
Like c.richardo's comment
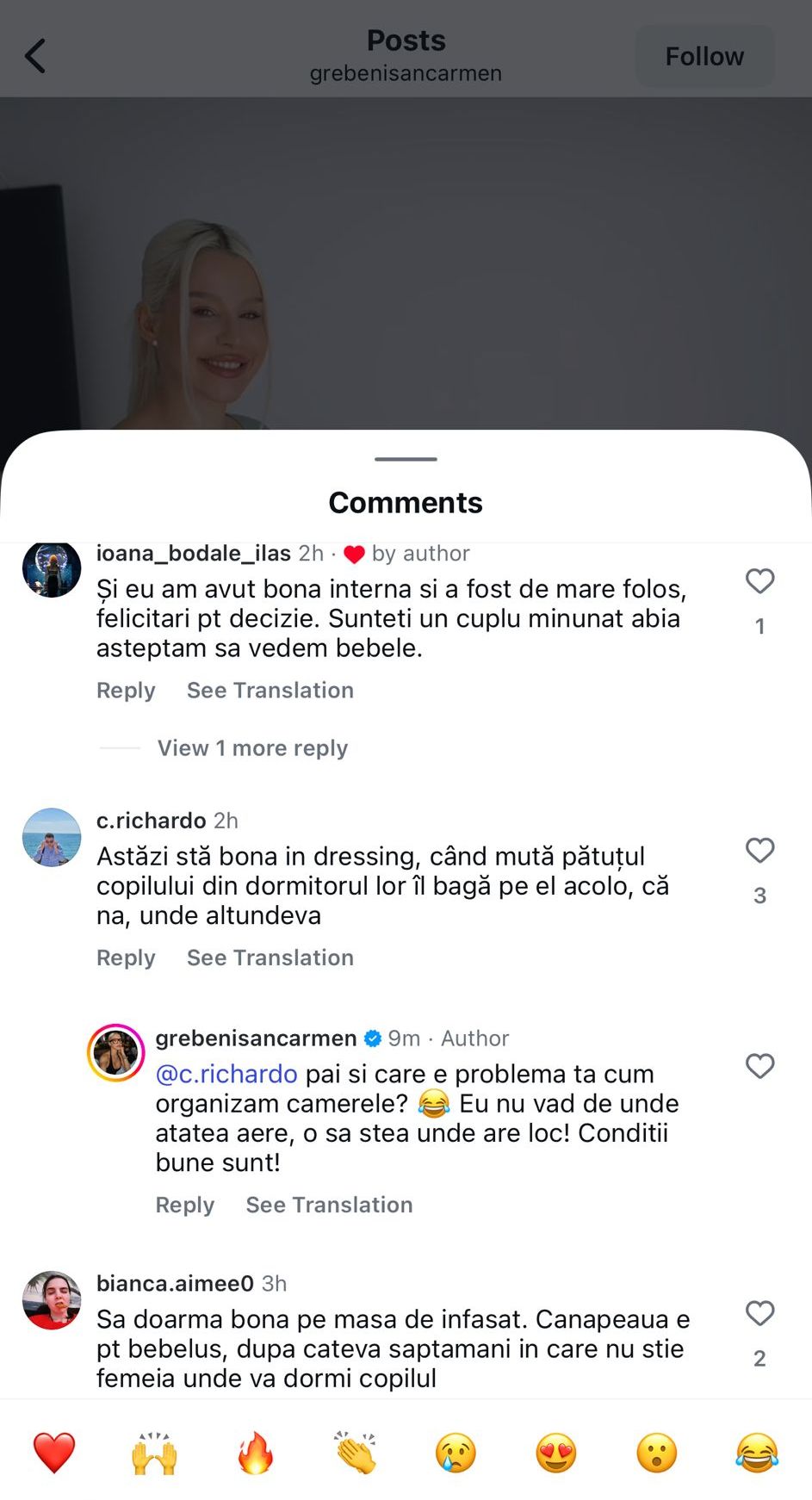point(759,851)
